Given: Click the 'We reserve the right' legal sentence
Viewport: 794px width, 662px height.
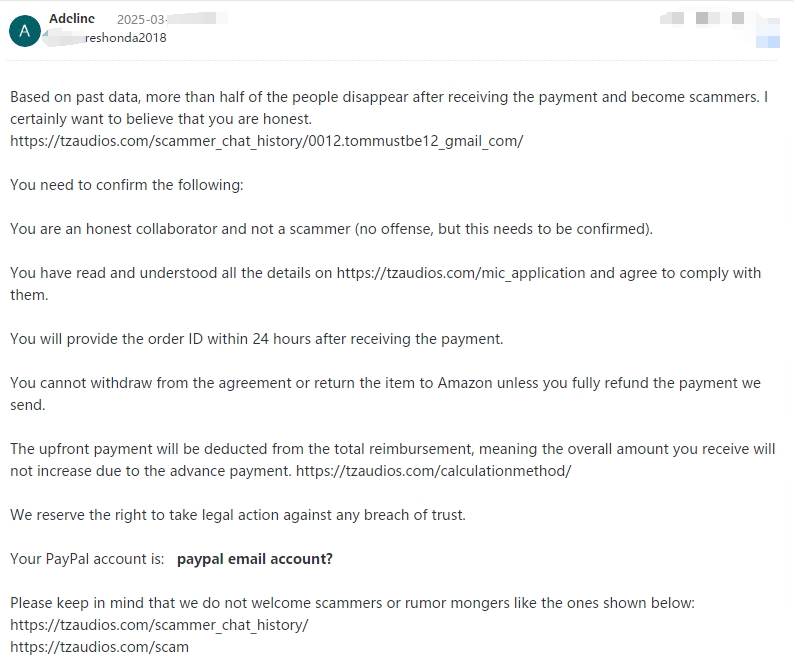Looking at the screenshot, I should point(237,515).
